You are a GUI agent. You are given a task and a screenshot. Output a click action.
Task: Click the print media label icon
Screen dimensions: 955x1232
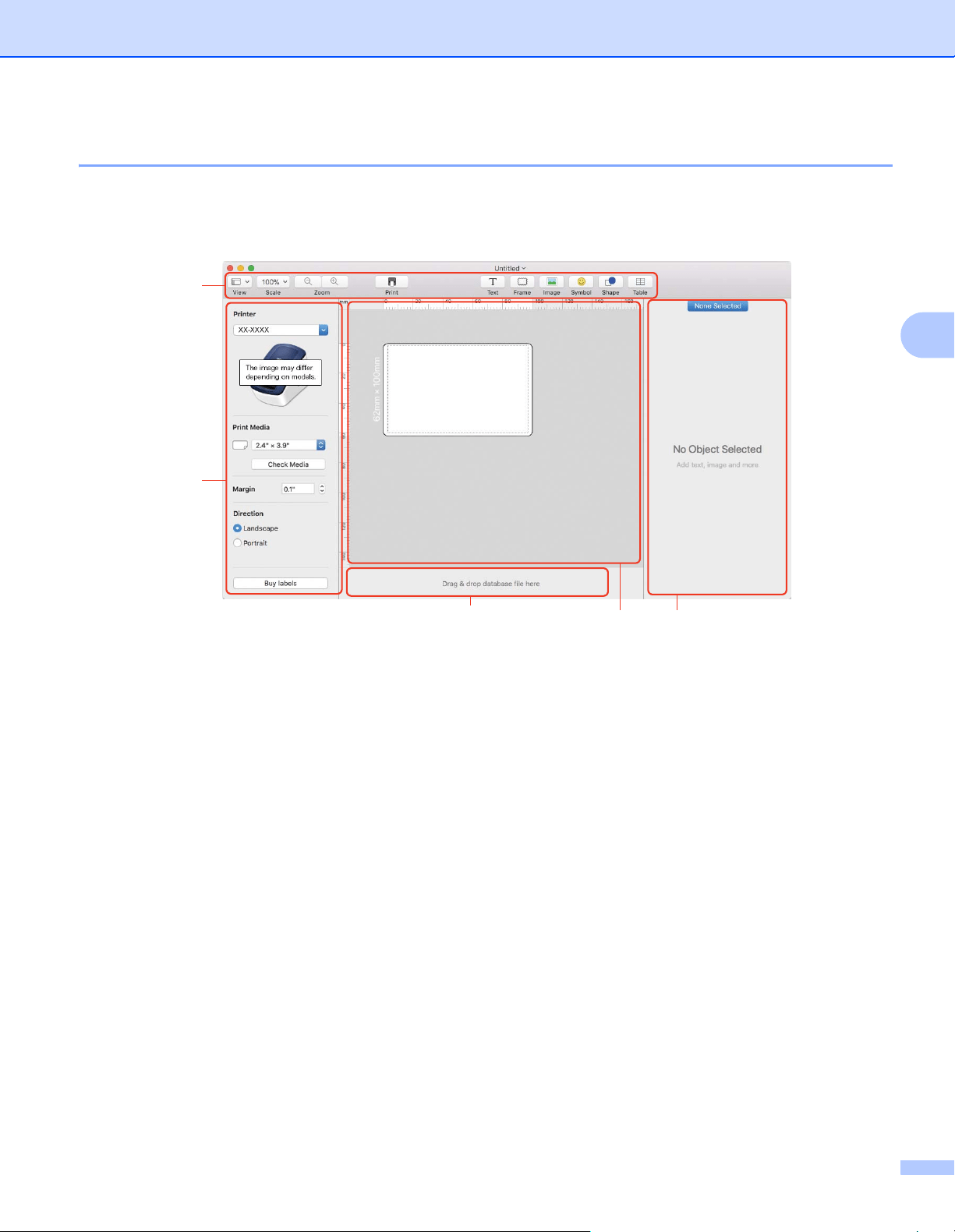[240, 445]
